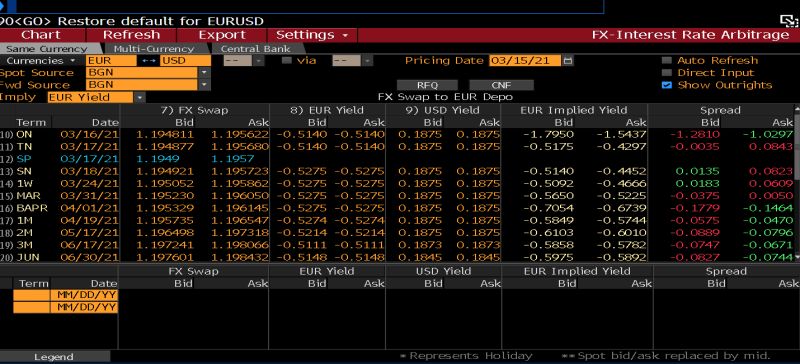Open the dropdown next to the via field
Viewport: 800px width, 364px height.
point(368,61)
